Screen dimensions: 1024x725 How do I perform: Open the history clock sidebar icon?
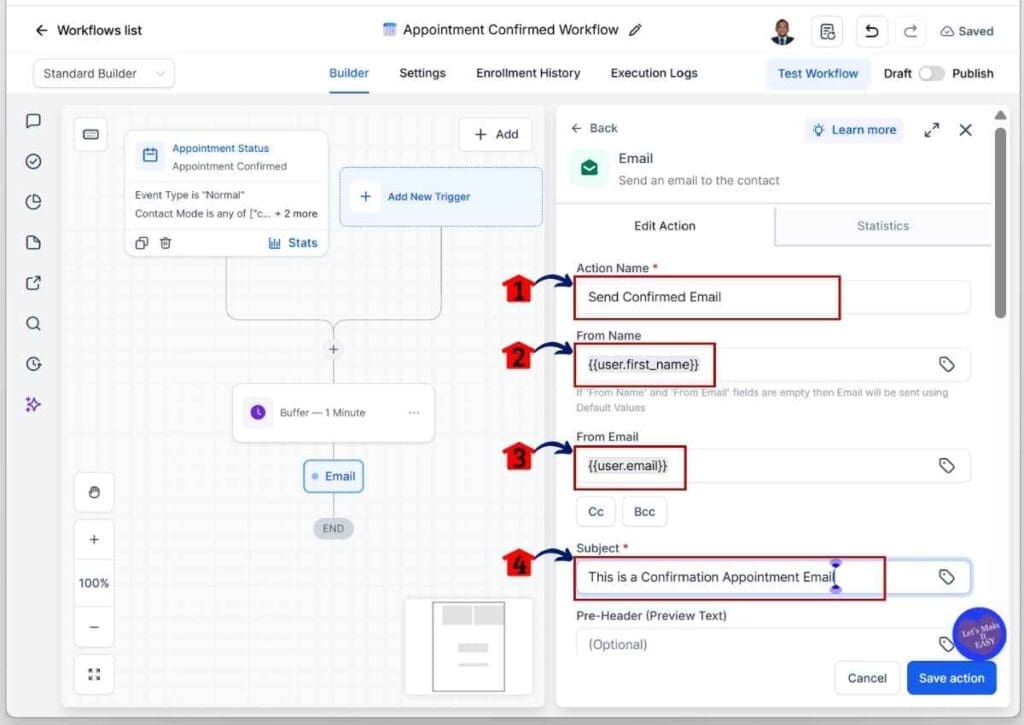[x=33, y=364]
